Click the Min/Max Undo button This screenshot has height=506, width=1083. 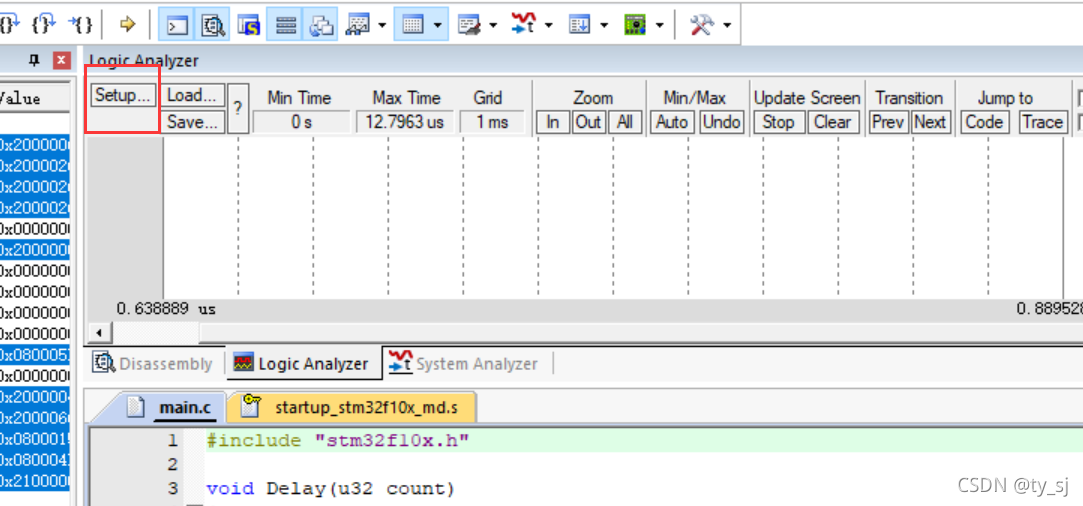point(722,122)
